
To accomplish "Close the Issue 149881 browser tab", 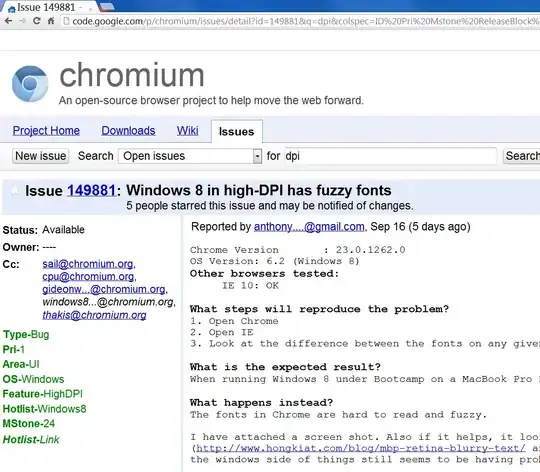I will point(91,9).
